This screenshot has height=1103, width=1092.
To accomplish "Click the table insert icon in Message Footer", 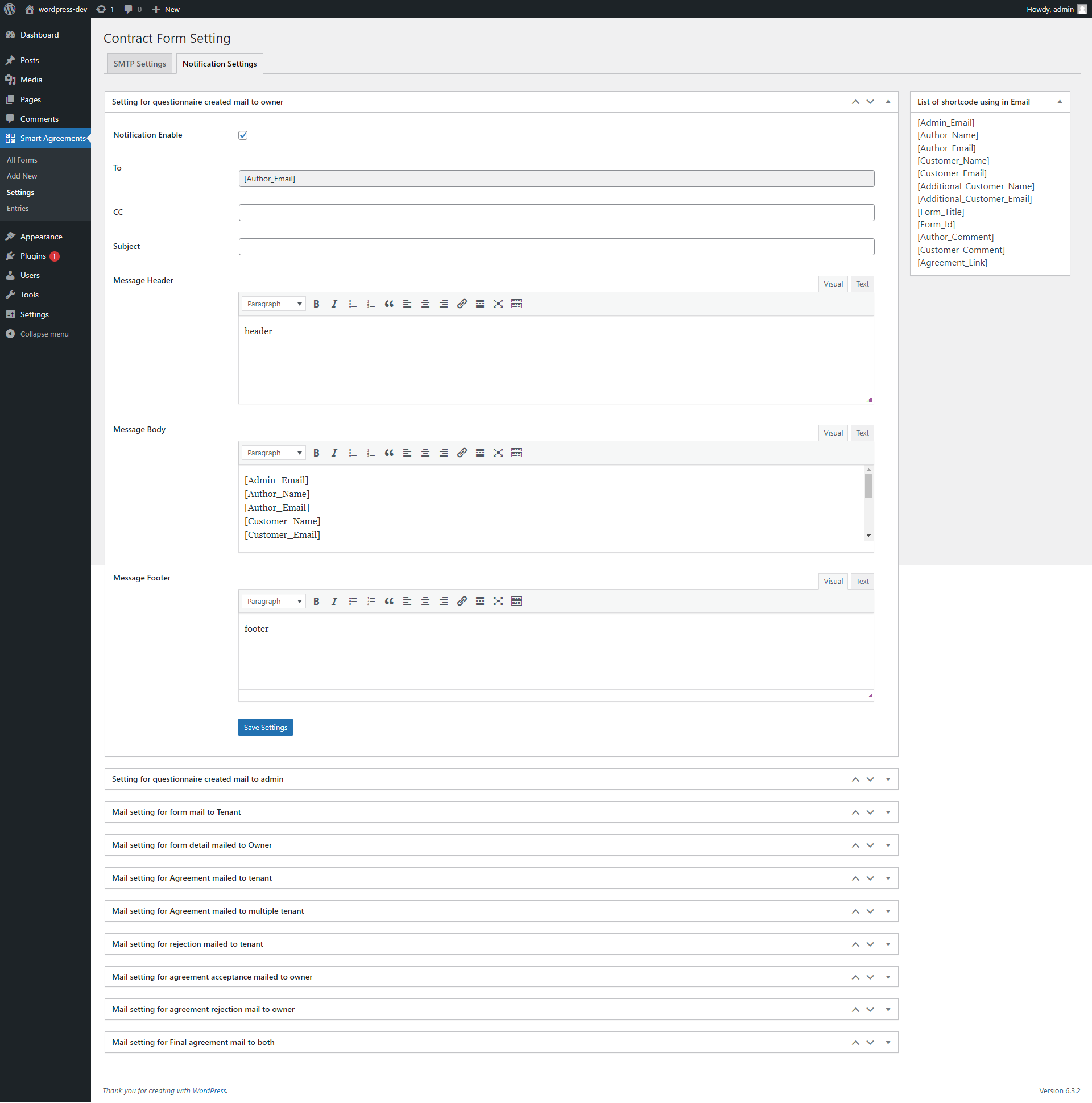I will pos(517,601).
